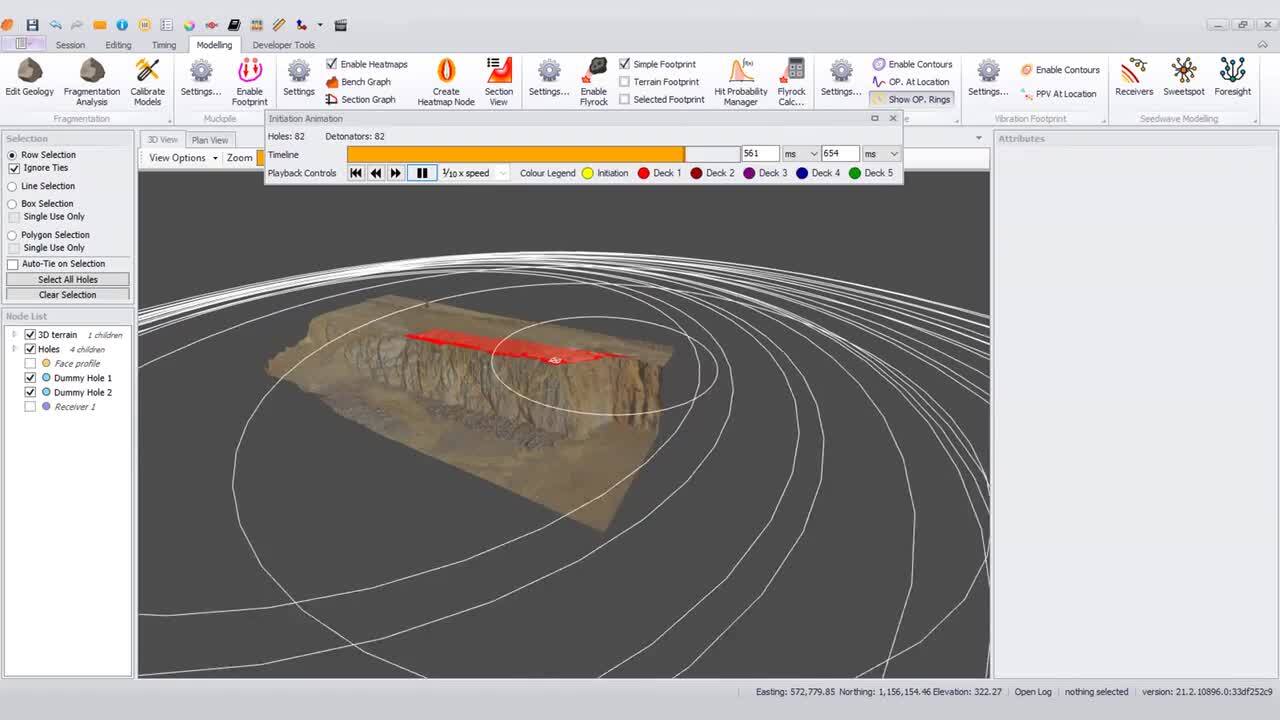Click the clapperboard animation icon
Image resolution: width=1280 pixels, height=720 pixels.
pos(341,25)
